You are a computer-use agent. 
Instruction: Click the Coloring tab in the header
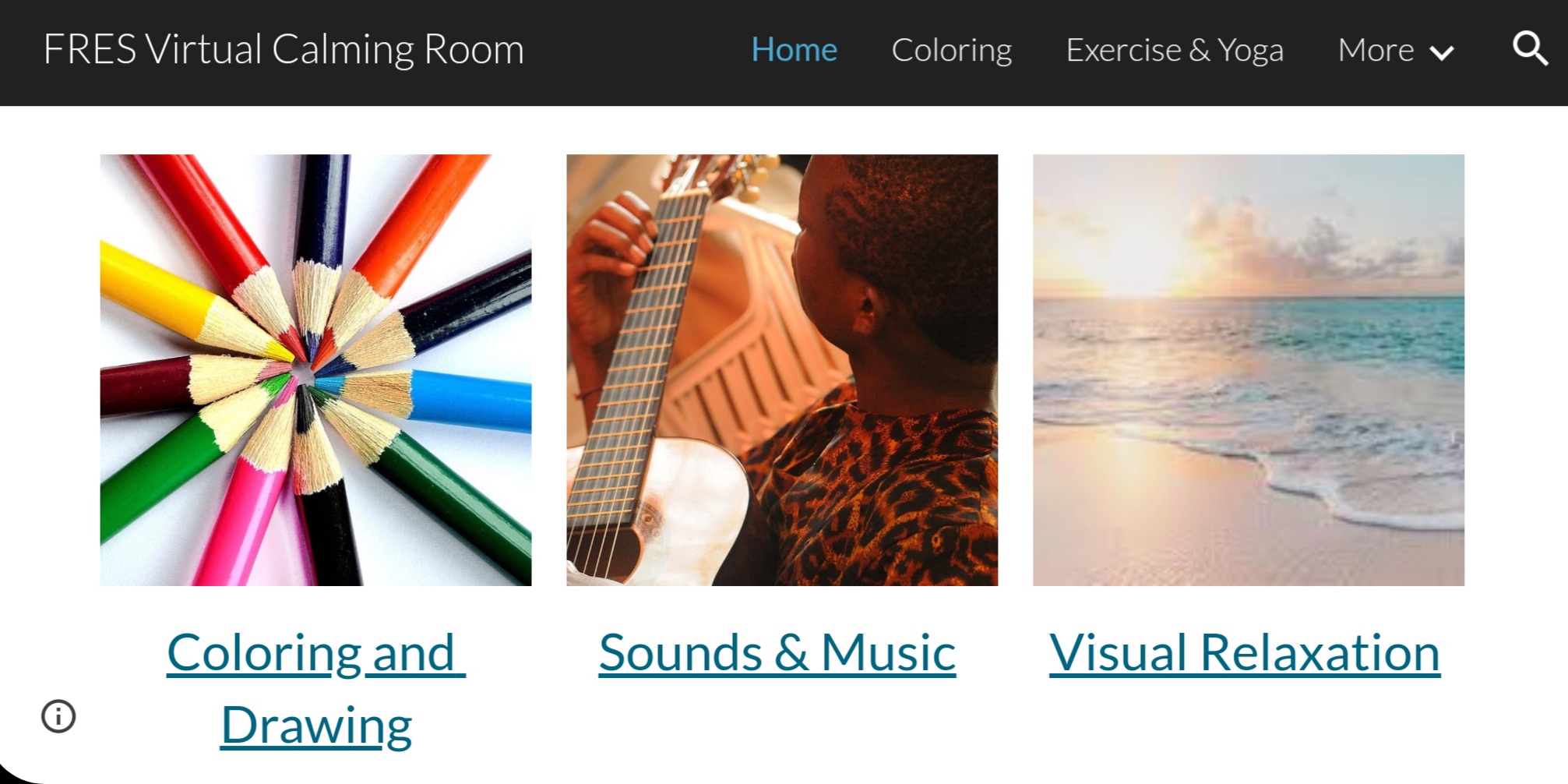[952, 49]
